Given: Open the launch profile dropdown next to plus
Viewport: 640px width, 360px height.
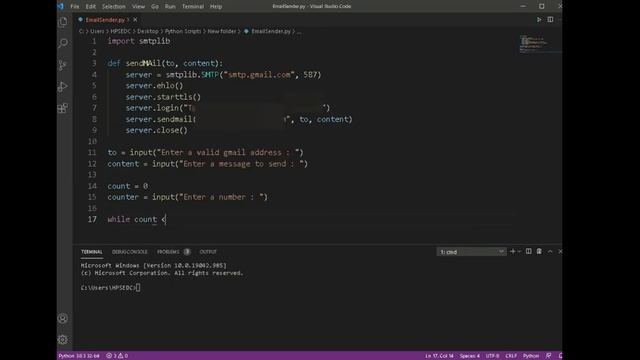Looking at the screenshot, I should click(519, 251).
